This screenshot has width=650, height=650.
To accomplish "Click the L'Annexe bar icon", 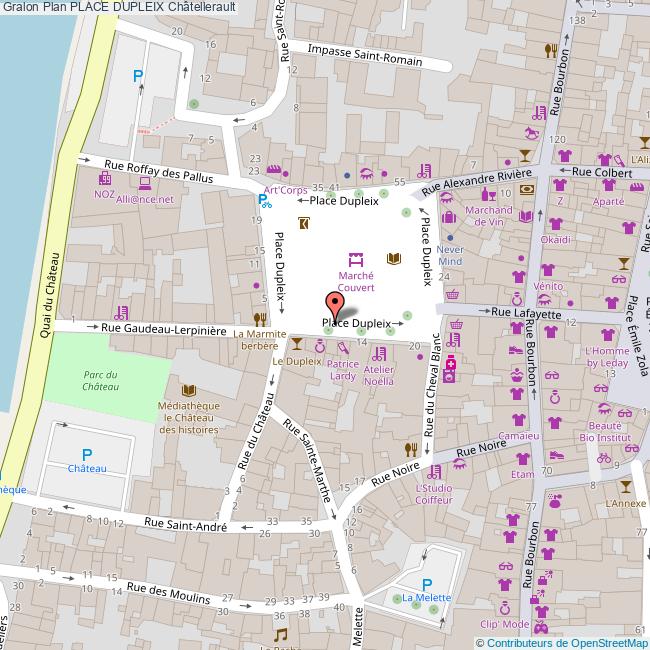I will (x=626, y=486).
